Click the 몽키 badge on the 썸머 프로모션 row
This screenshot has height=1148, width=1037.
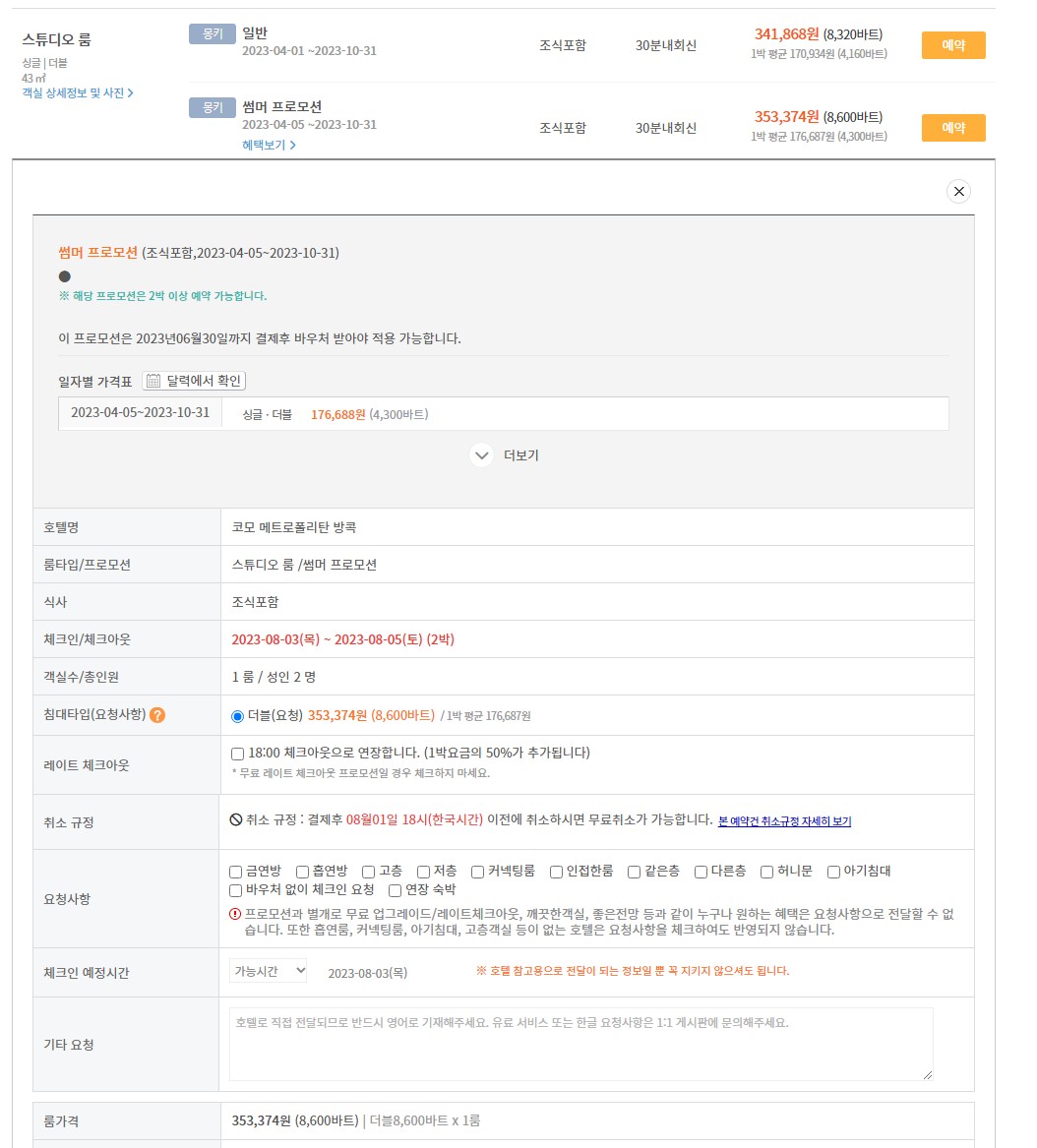[213, 107]
